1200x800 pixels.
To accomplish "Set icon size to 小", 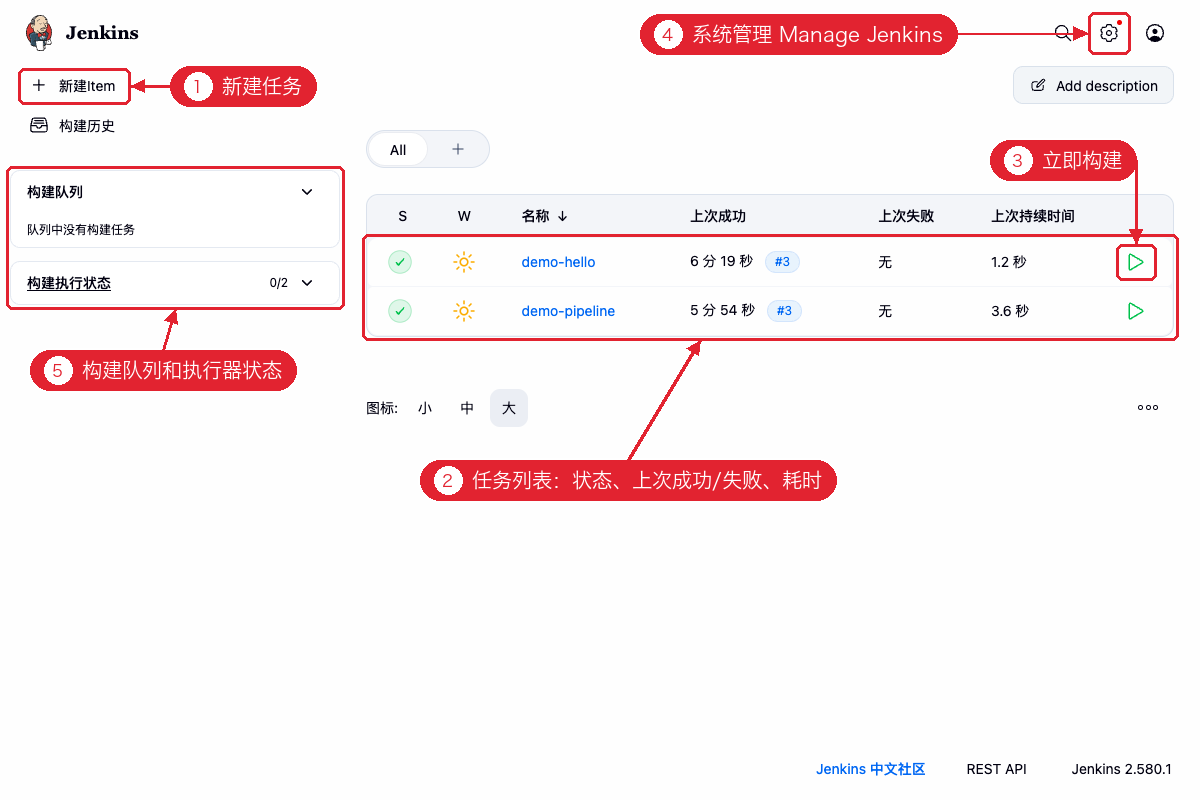I will 425,408.
